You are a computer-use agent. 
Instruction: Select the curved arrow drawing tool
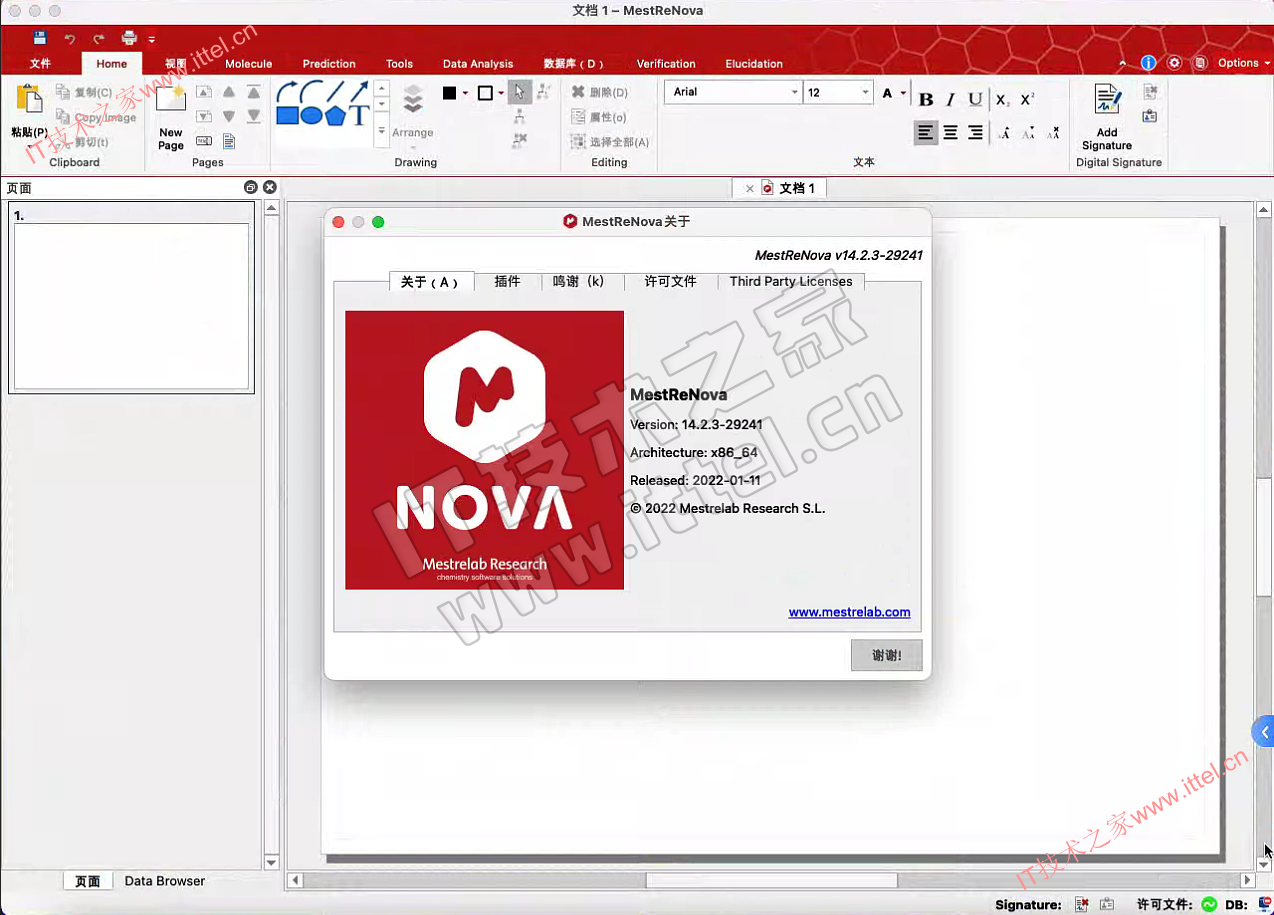(x=286, y=91)
